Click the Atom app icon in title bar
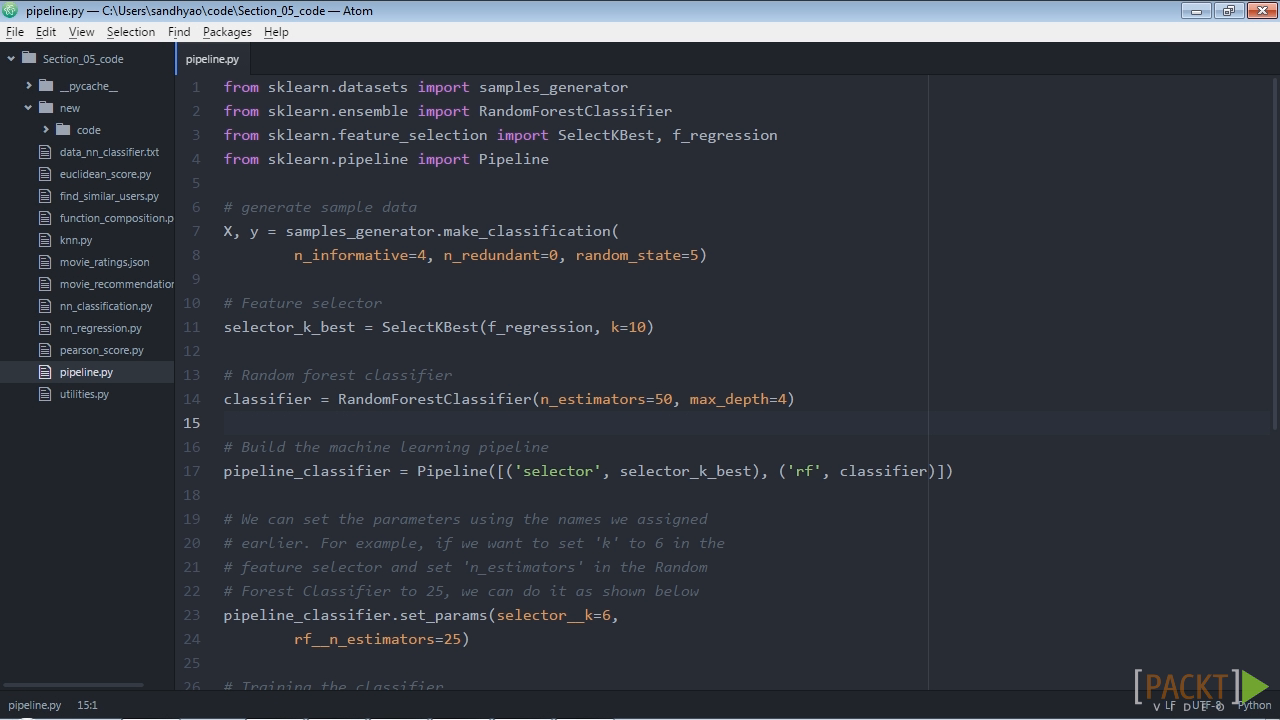Viewport: 1280px width, 720px height. 10,10
